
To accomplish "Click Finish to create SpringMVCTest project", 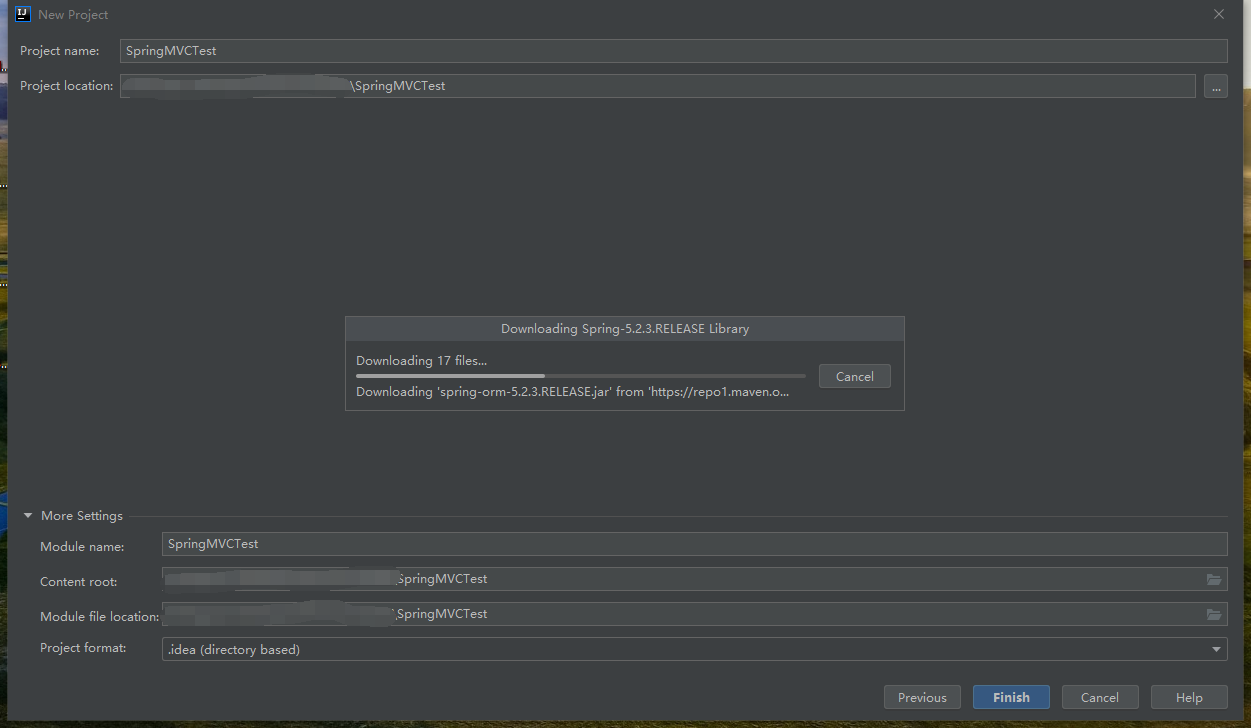I will 1011,697.
